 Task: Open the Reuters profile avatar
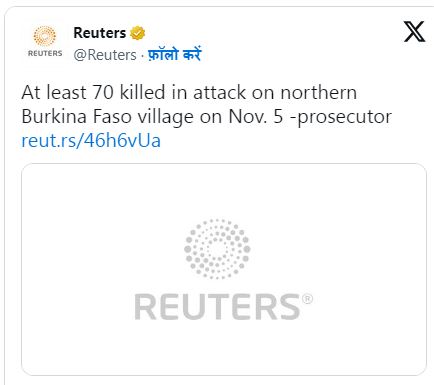tap(45, 42)
